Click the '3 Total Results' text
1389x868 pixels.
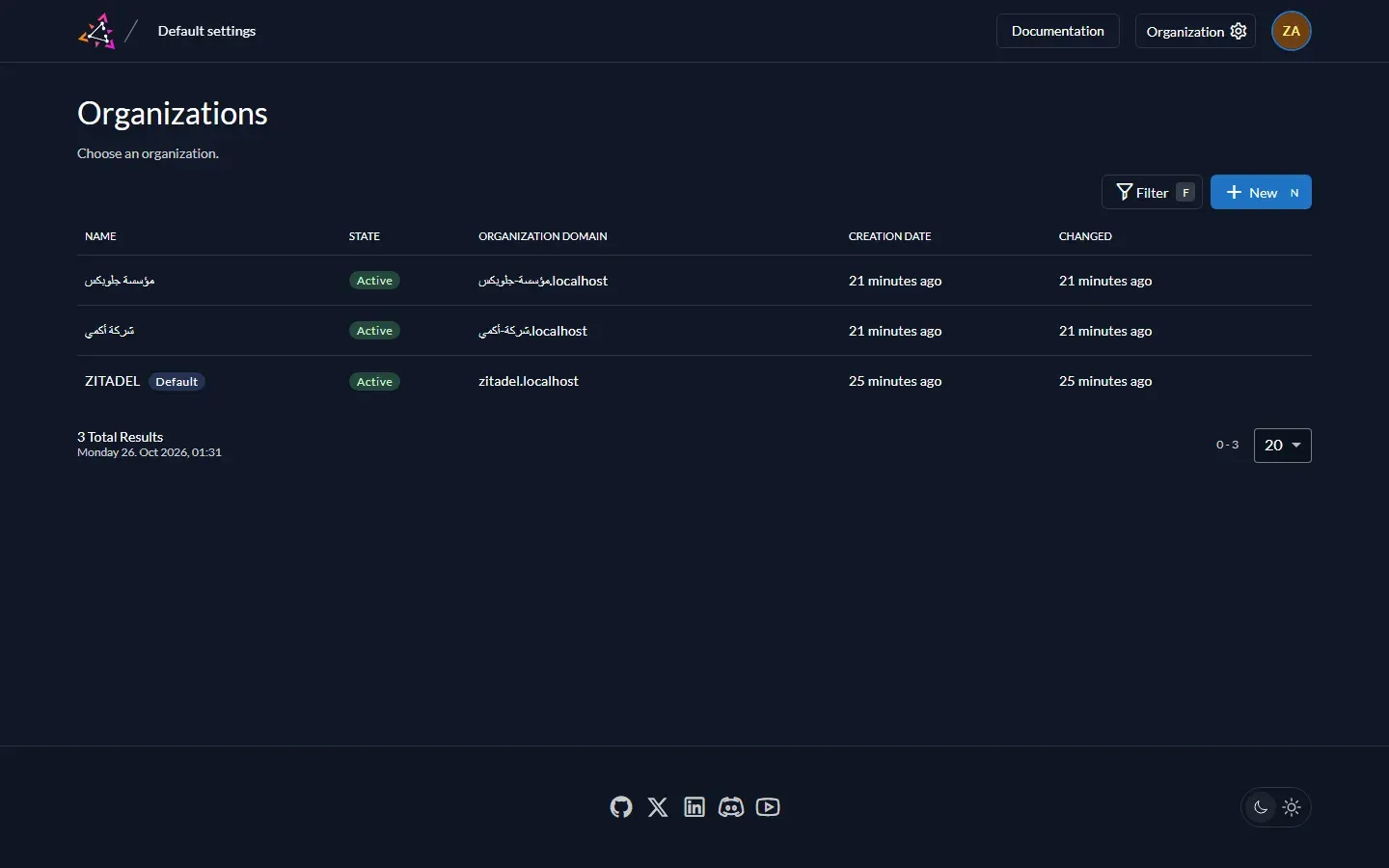[121, 437]
